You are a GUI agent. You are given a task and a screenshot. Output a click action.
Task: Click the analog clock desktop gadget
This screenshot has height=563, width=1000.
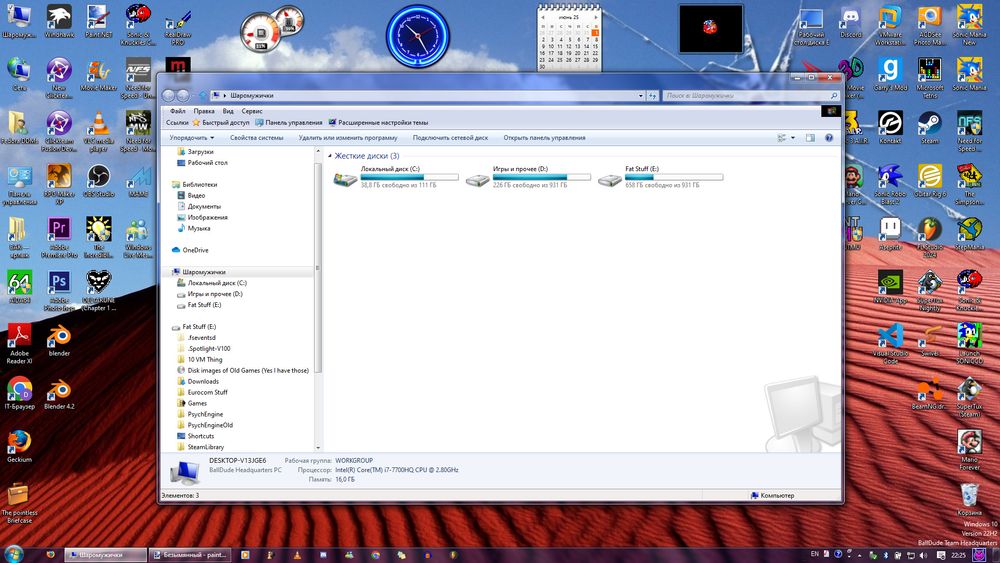418,36
